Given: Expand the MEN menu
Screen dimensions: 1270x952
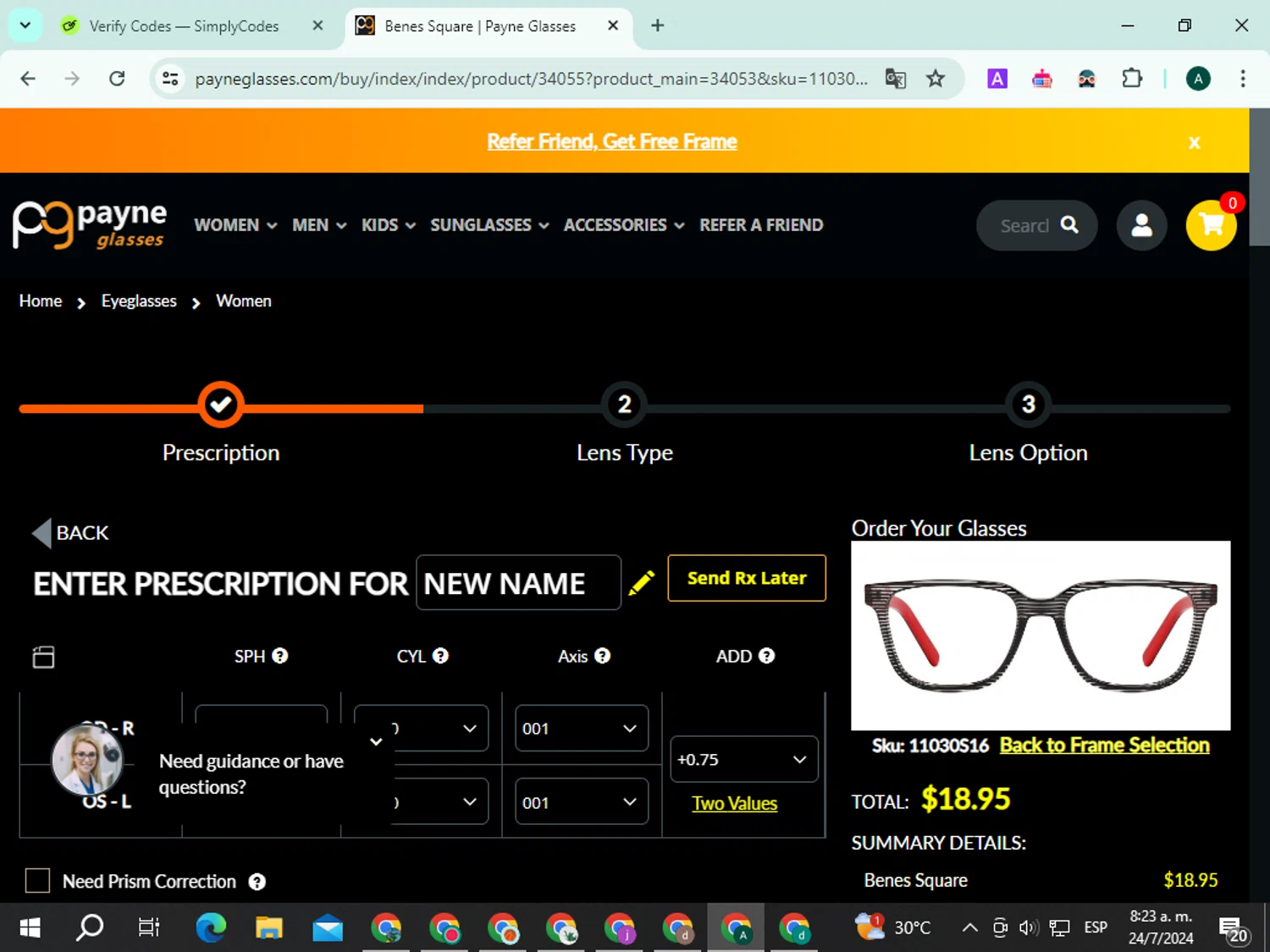Looking at the screenshot, I should tap(319, 225).
